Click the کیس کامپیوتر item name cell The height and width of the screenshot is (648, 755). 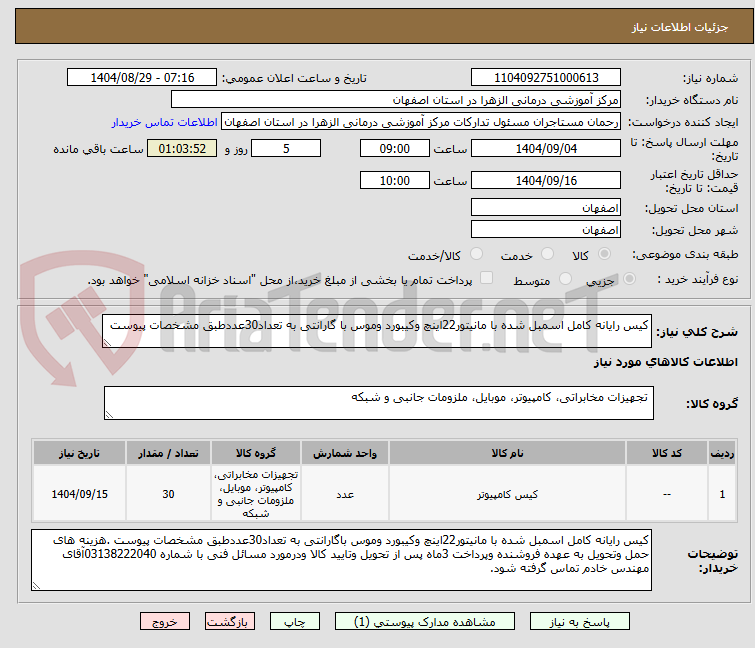(508, 494)
